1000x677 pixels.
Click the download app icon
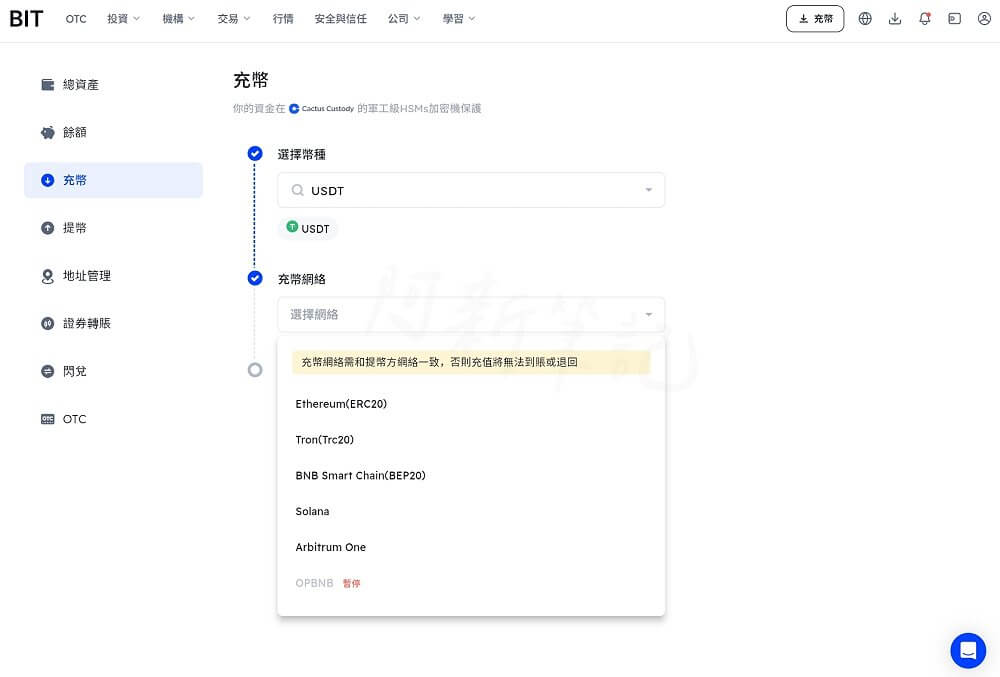tap(895, 18)
